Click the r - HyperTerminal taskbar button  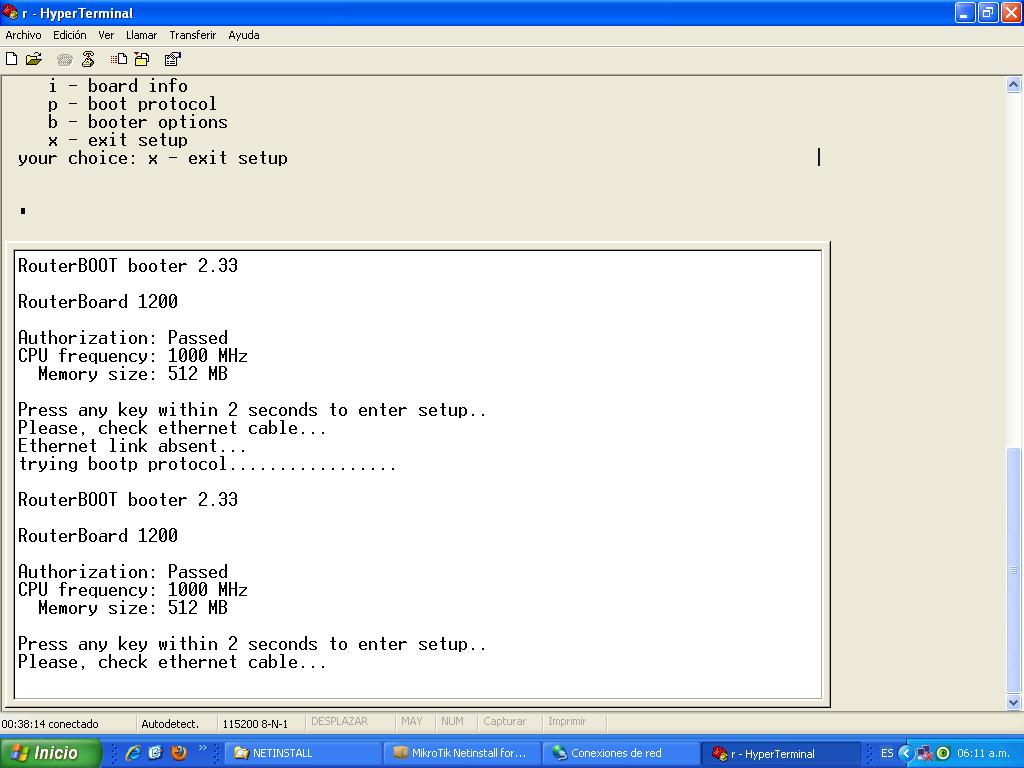coord(780,753)
